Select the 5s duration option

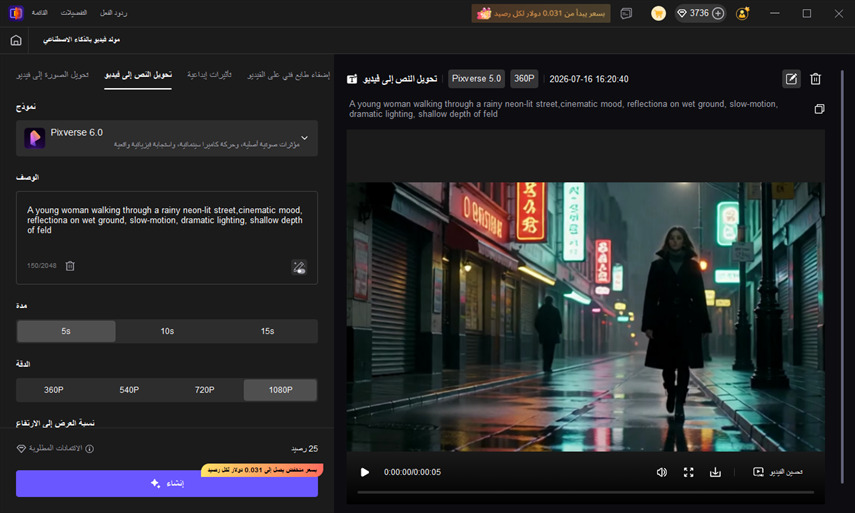pyautogui.click(x=66, y=331)
